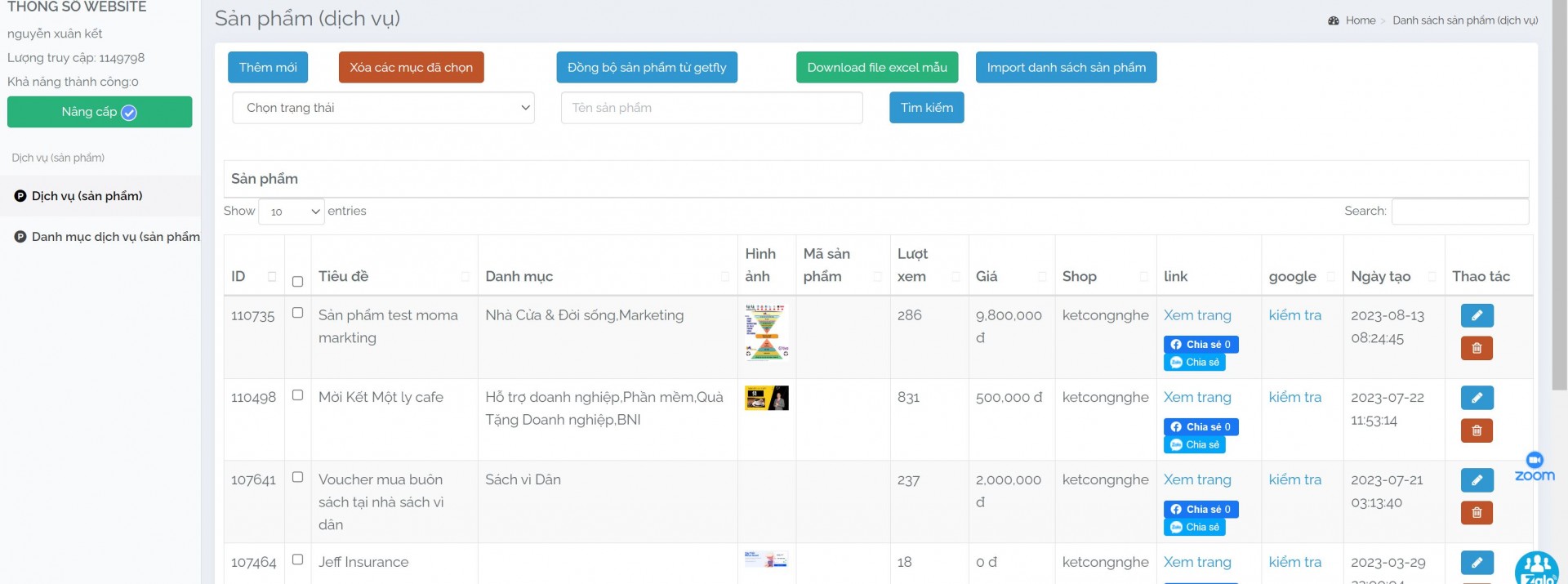Open the Show entries count dropdown
Image resolution: width=1568 pixels, height=584 pixels.
(x=292, y=212)
